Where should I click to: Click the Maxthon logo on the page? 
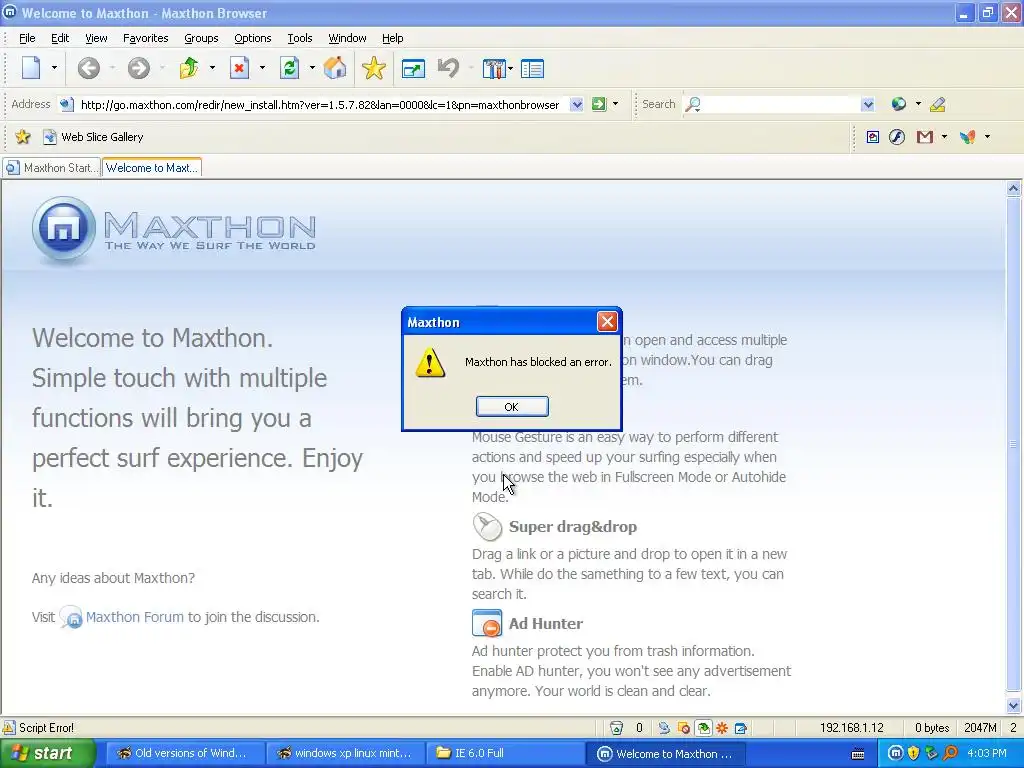point(174,230)
